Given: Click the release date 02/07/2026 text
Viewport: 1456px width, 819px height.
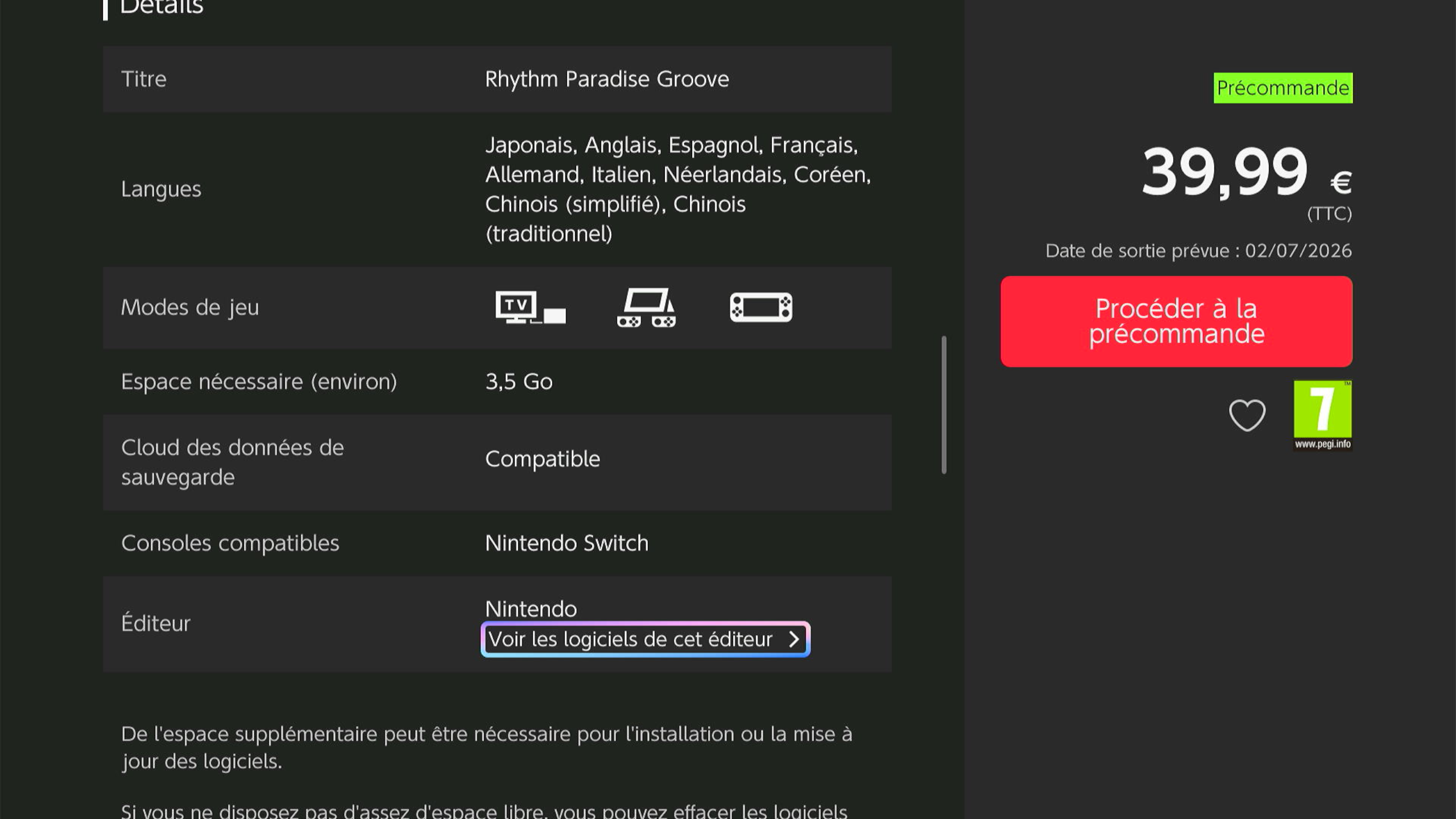Looking at the screenshot, I should (x=1298, y=251).
